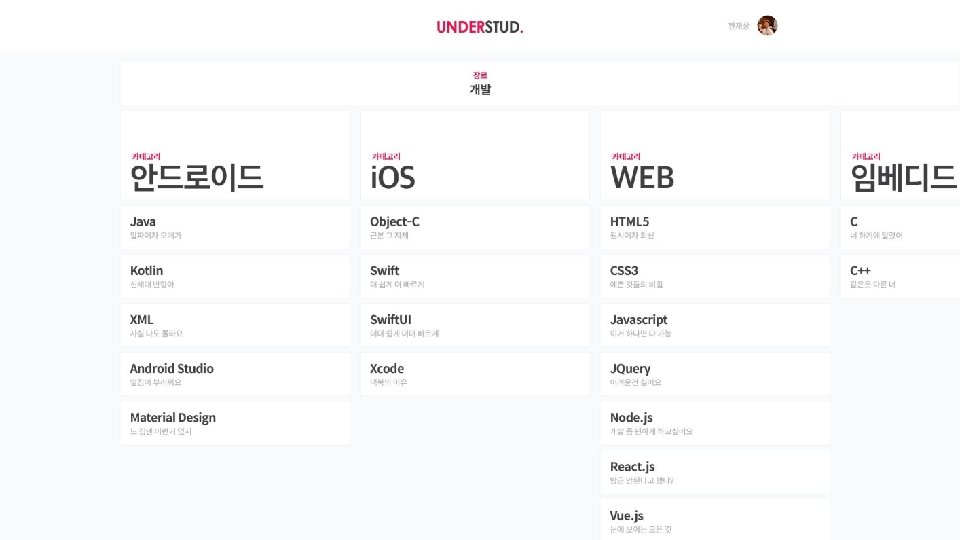Open the React.js card

pos(715,472)
